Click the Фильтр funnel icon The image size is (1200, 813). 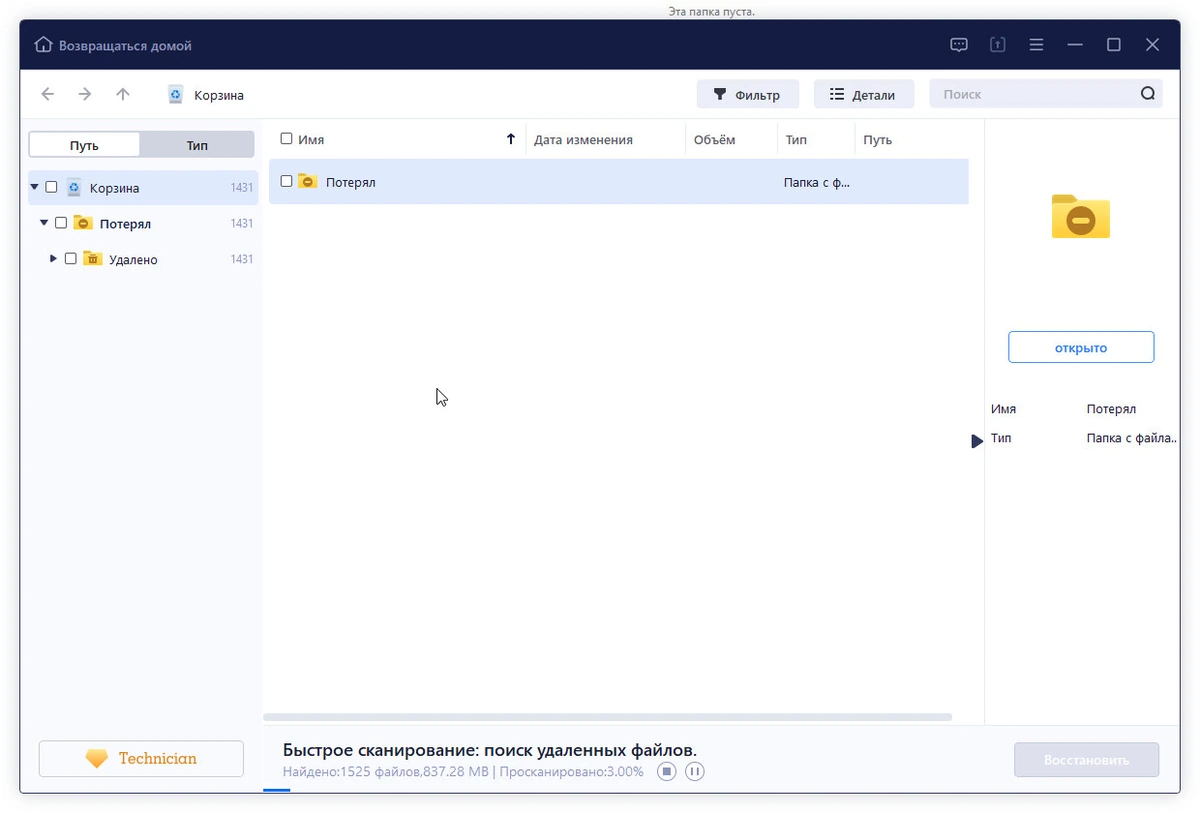(719, 95)
